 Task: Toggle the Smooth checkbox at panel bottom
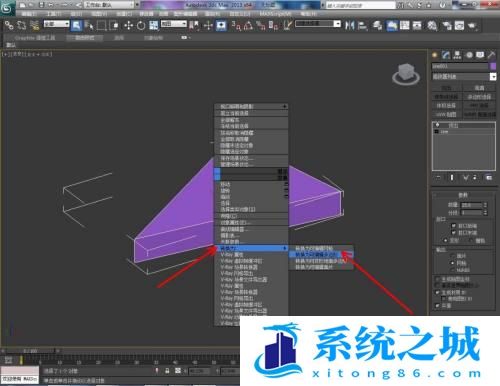[x=438, y=305]
